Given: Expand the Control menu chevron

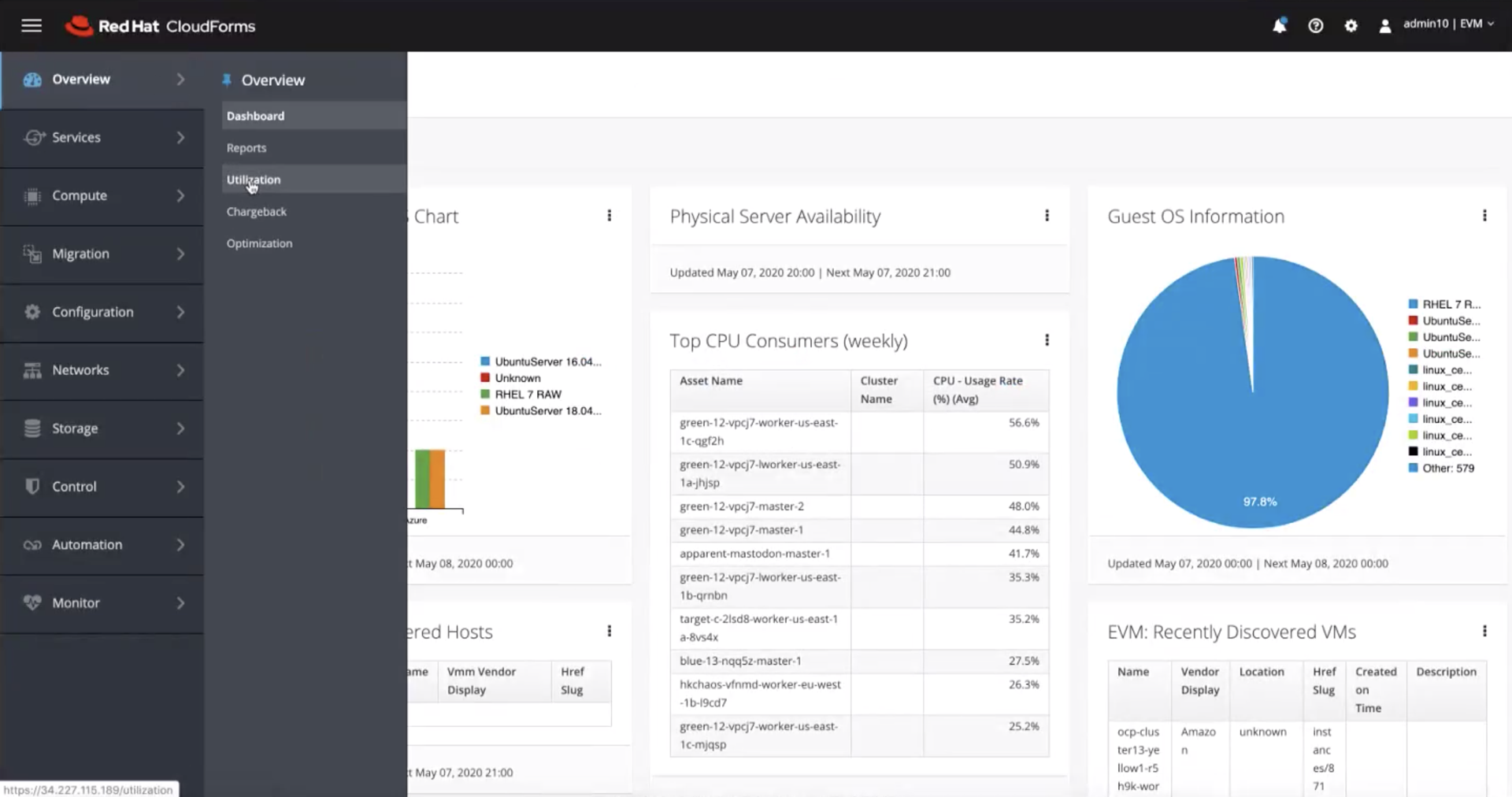Looking at the screenshot, I should pos(180,487).
